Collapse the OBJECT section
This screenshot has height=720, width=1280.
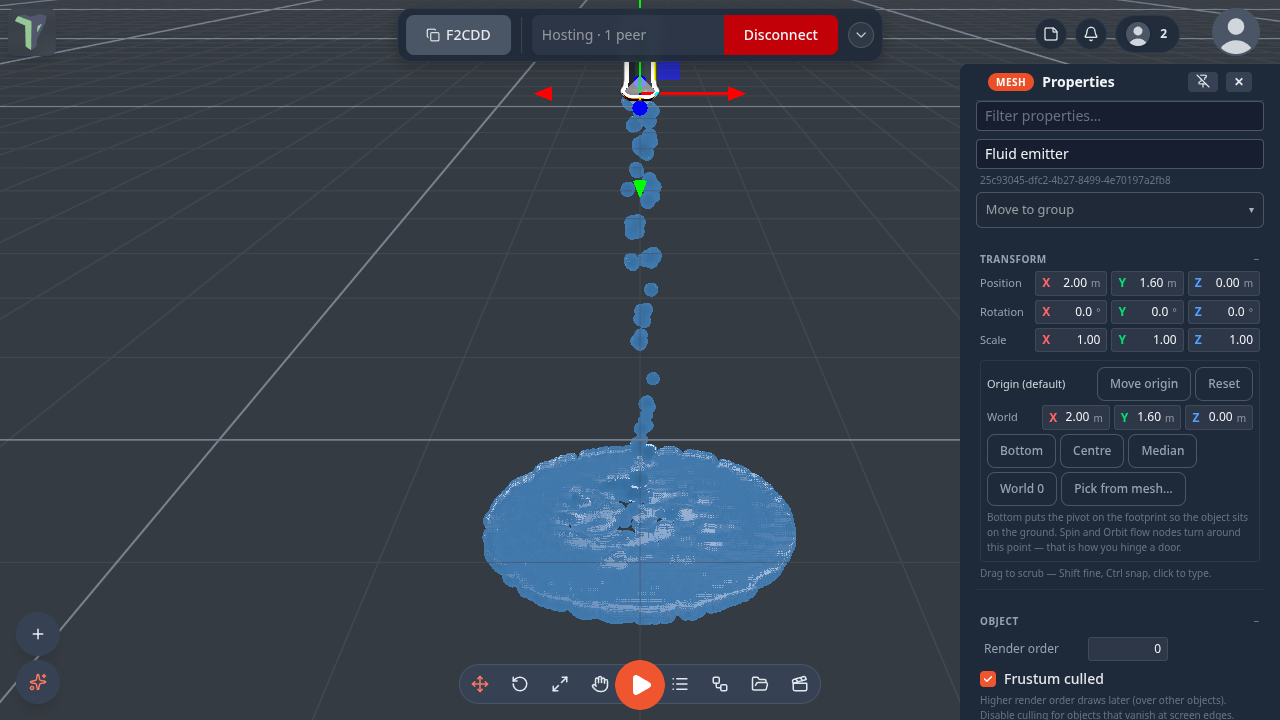1256,621
